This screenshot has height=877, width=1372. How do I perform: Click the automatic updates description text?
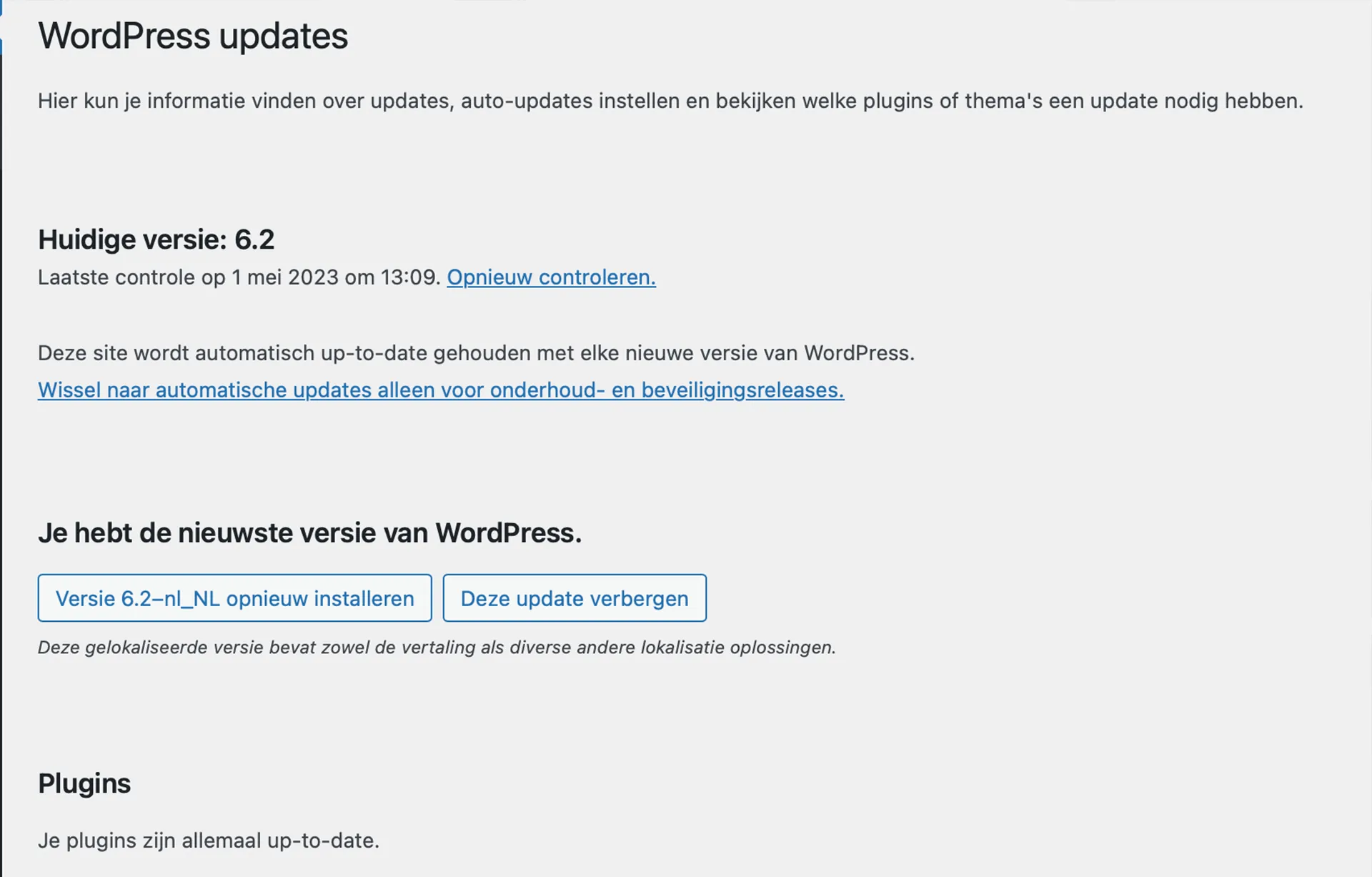(475, 352)
